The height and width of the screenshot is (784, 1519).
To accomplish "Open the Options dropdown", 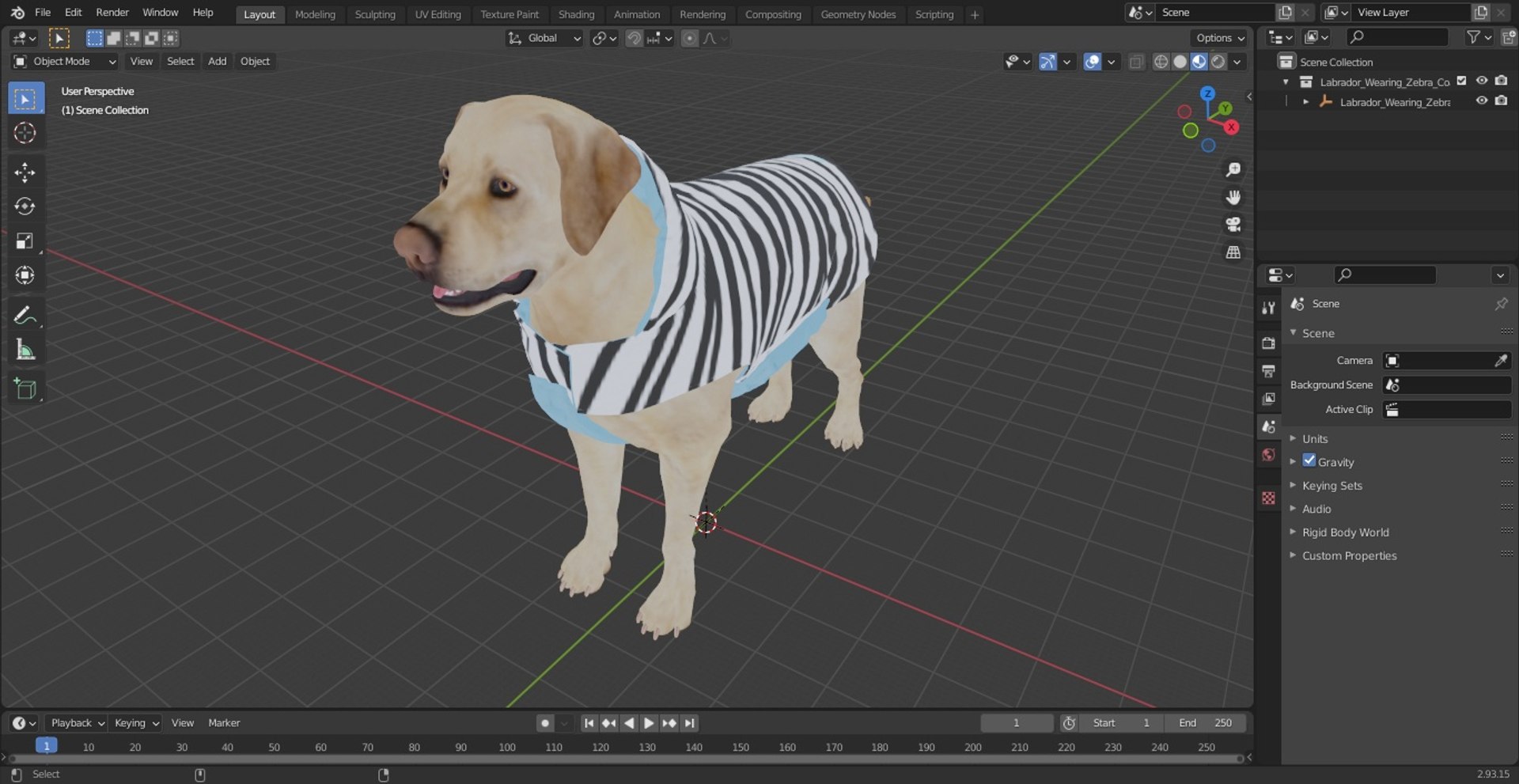I will point(1220,38).
